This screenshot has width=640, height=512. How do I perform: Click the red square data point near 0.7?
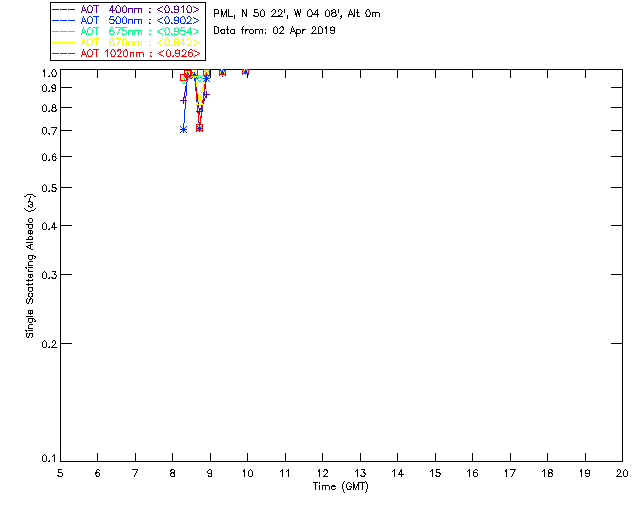pos(200,128)
